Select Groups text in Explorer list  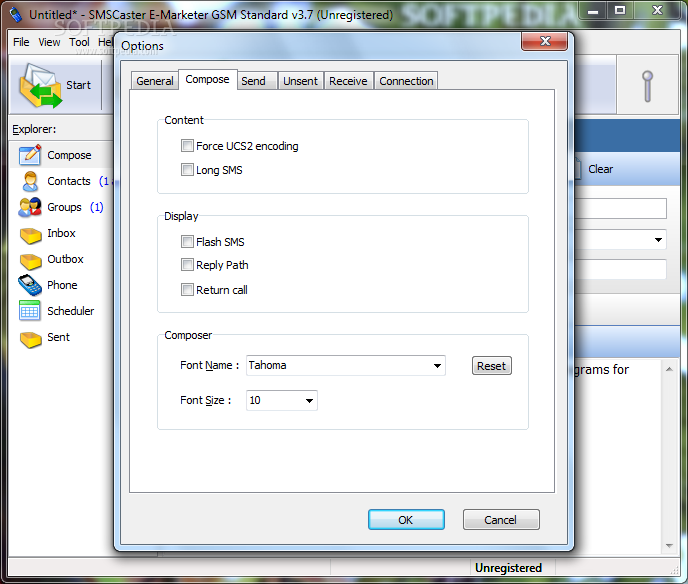(x=64, y=207)
